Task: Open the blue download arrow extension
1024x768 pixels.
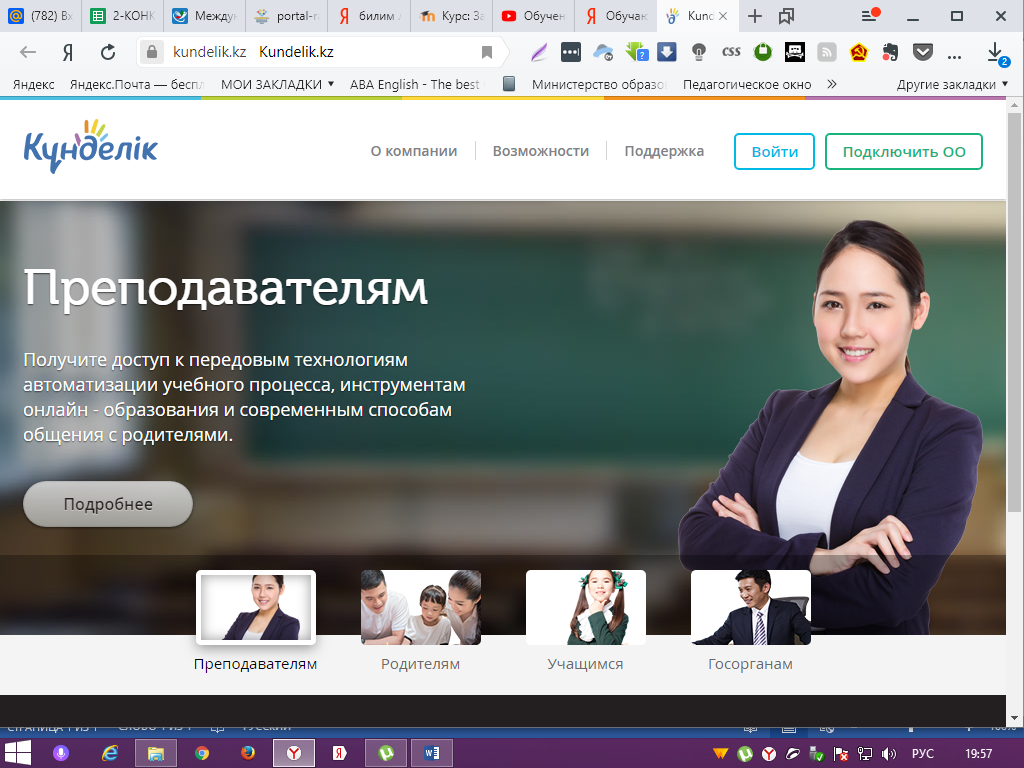Action: (667, 52)
